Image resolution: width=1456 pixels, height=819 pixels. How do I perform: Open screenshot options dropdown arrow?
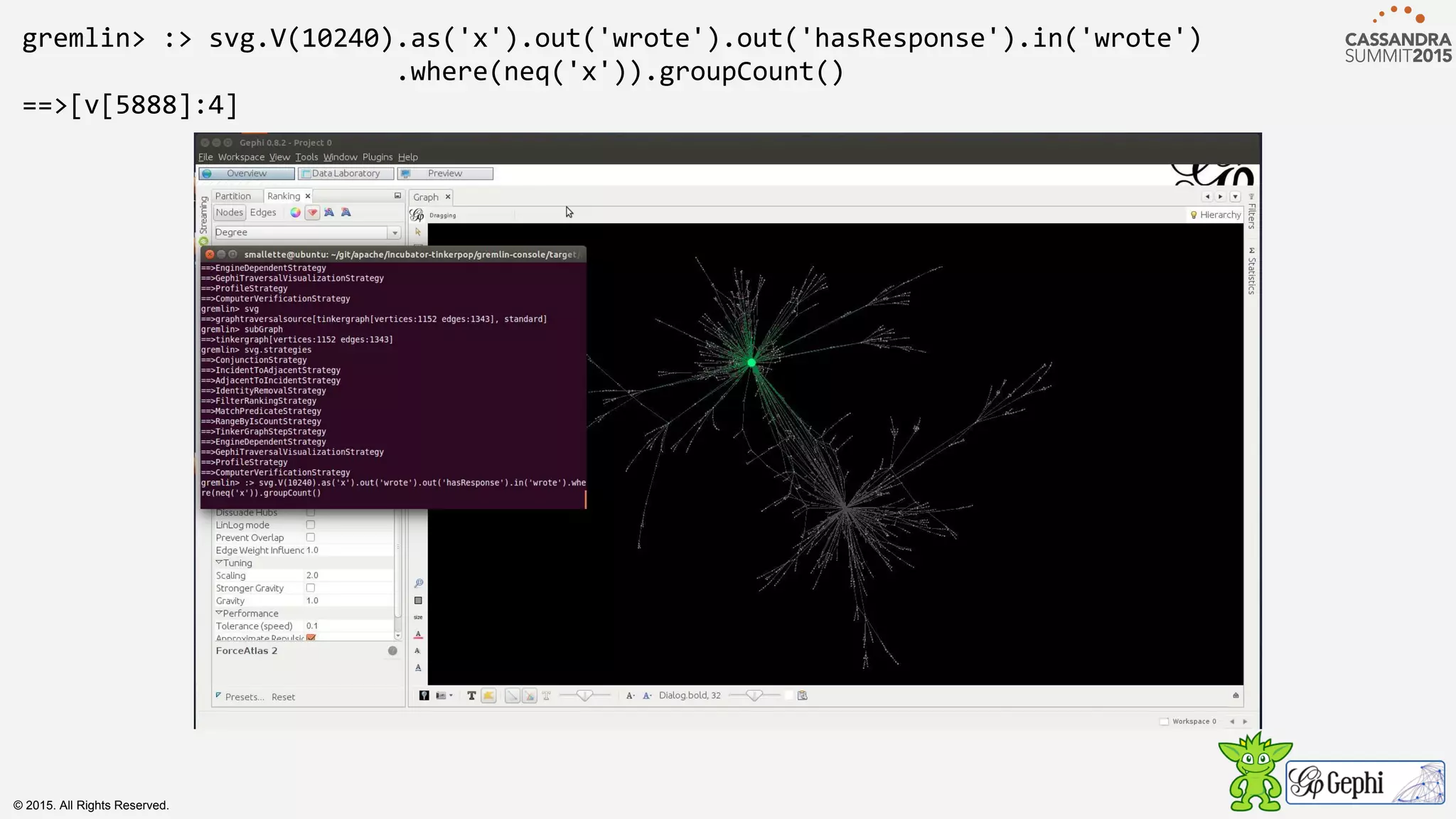pyautogui.click(x=451, y=696)
